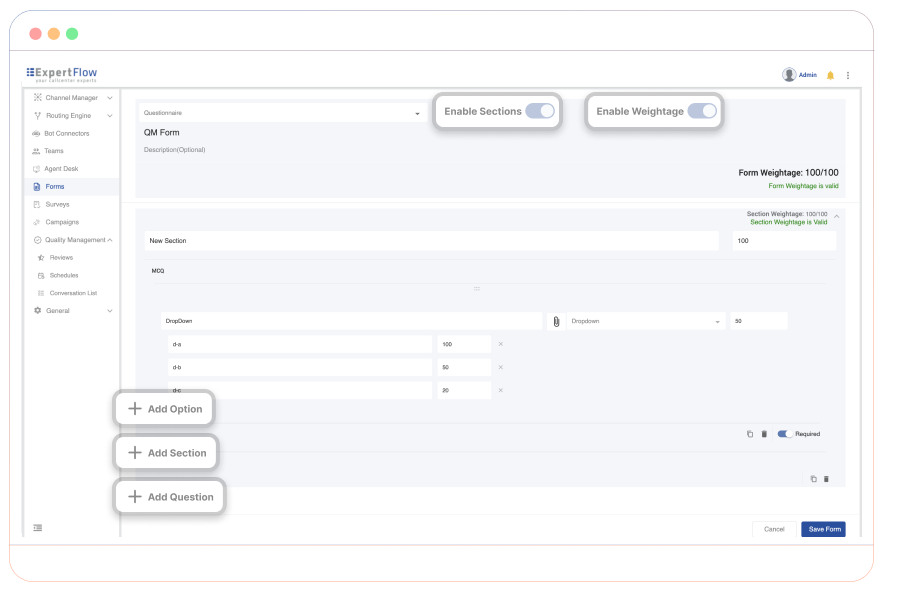Duplicate the question via copy icon beside Required
This screenshot has width=903, height=592.
[x=750, y=434]
